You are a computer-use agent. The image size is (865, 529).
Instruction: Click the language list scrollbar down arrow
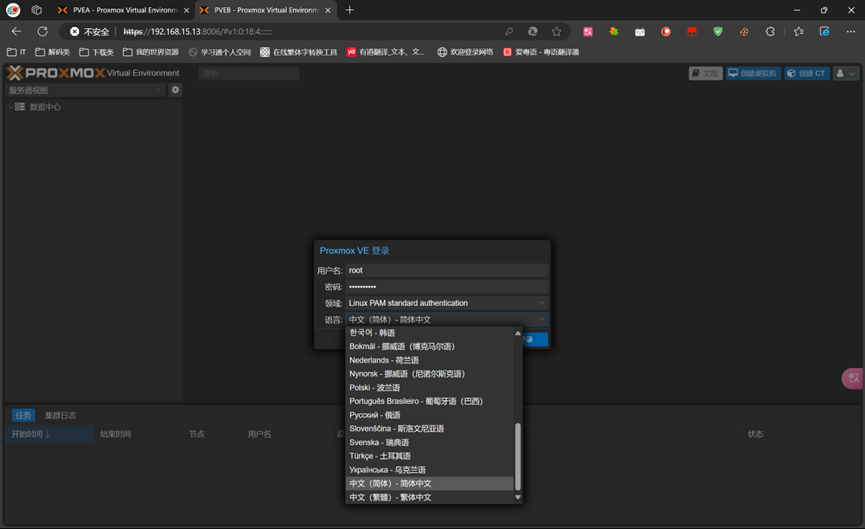[517, 498]
